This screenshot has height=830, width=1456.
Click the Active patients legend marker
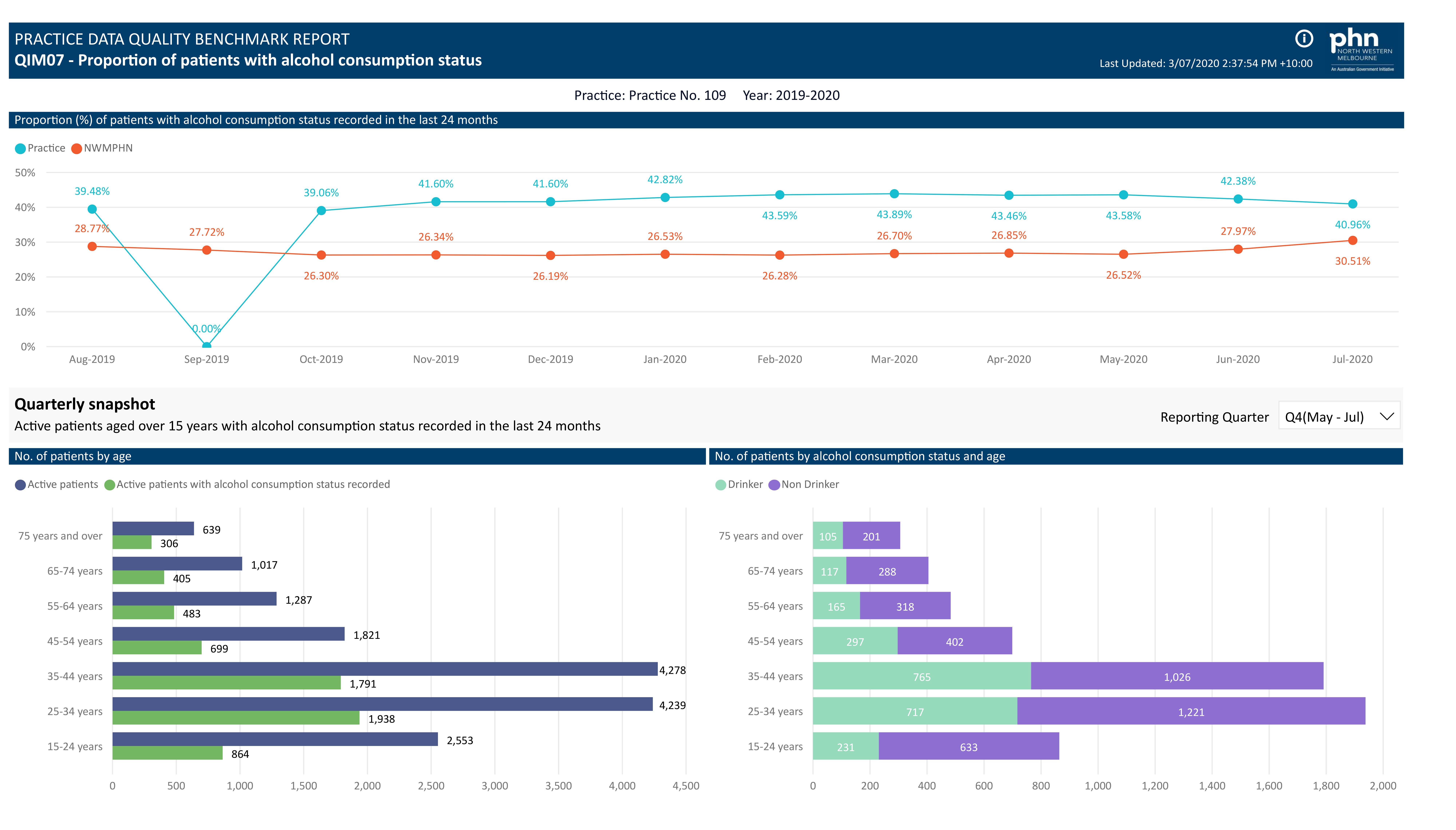point(21,485)
